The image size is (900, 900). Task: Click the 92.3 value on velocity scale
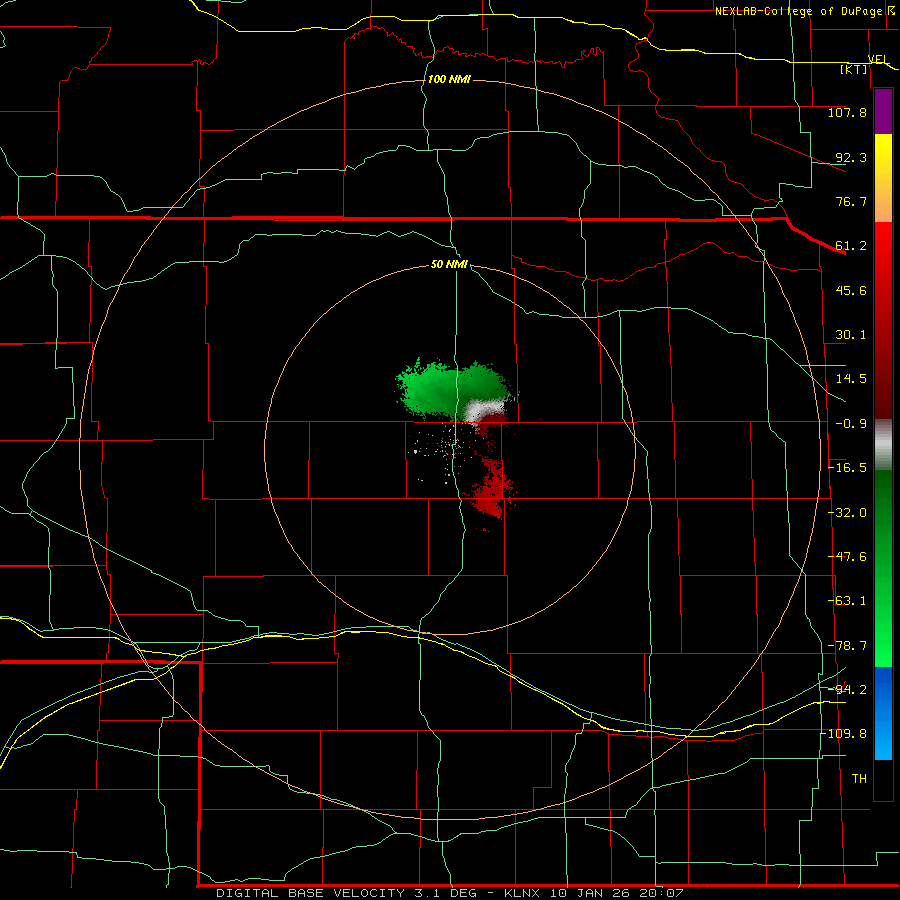point(851,157)
